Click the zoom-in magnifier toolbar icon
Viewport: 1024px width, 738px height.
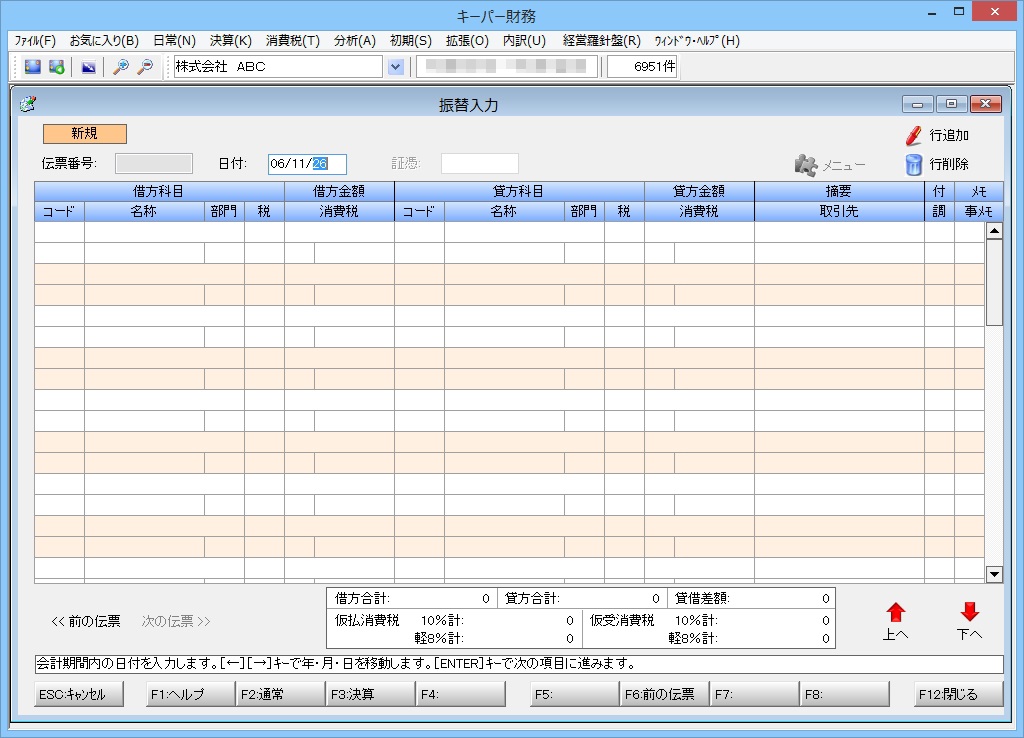coord(121,67)
